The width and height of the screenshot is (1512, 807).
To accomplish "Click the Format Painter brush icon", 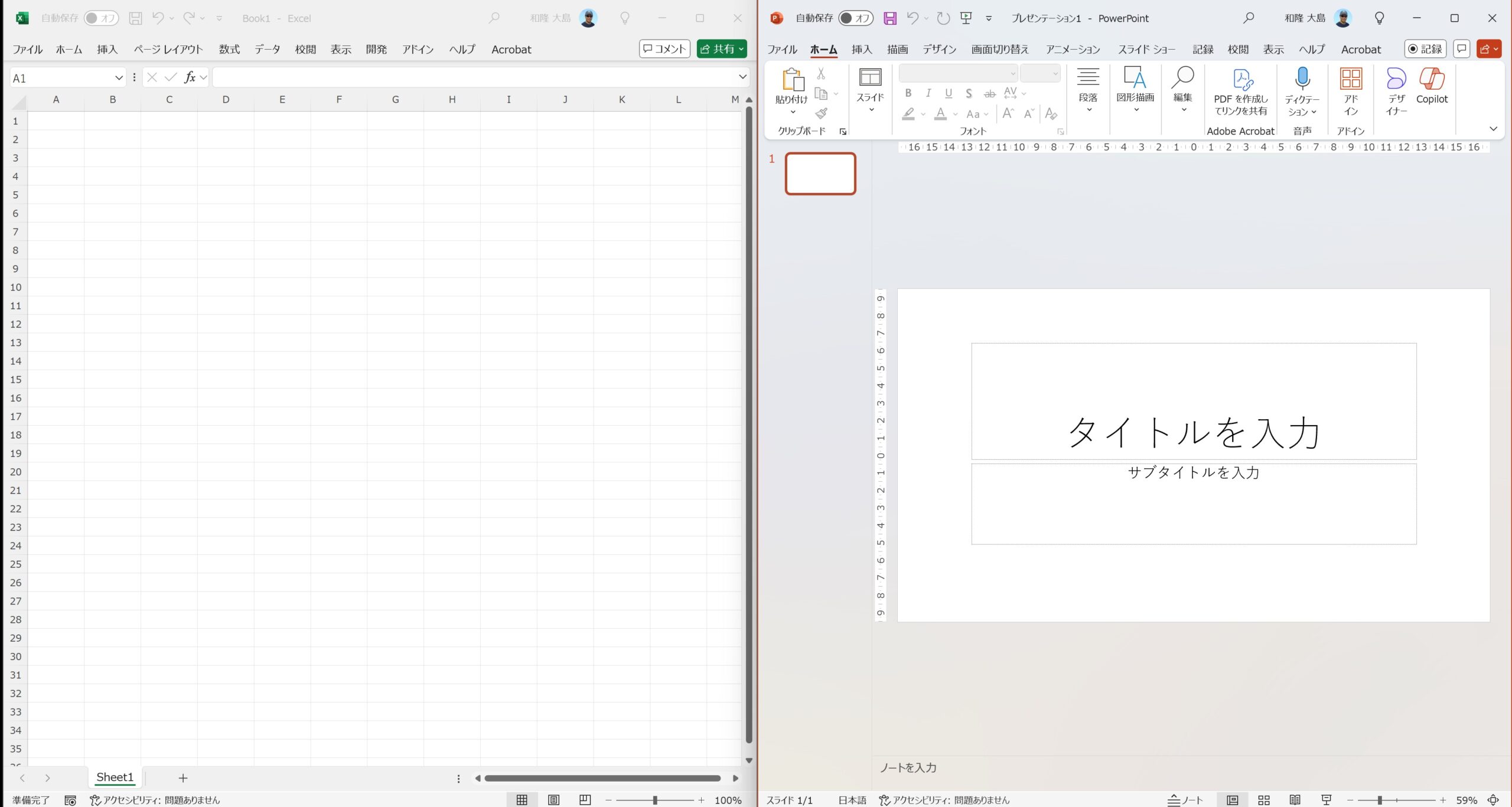I will pyautogui.click(x=822, y=113).
